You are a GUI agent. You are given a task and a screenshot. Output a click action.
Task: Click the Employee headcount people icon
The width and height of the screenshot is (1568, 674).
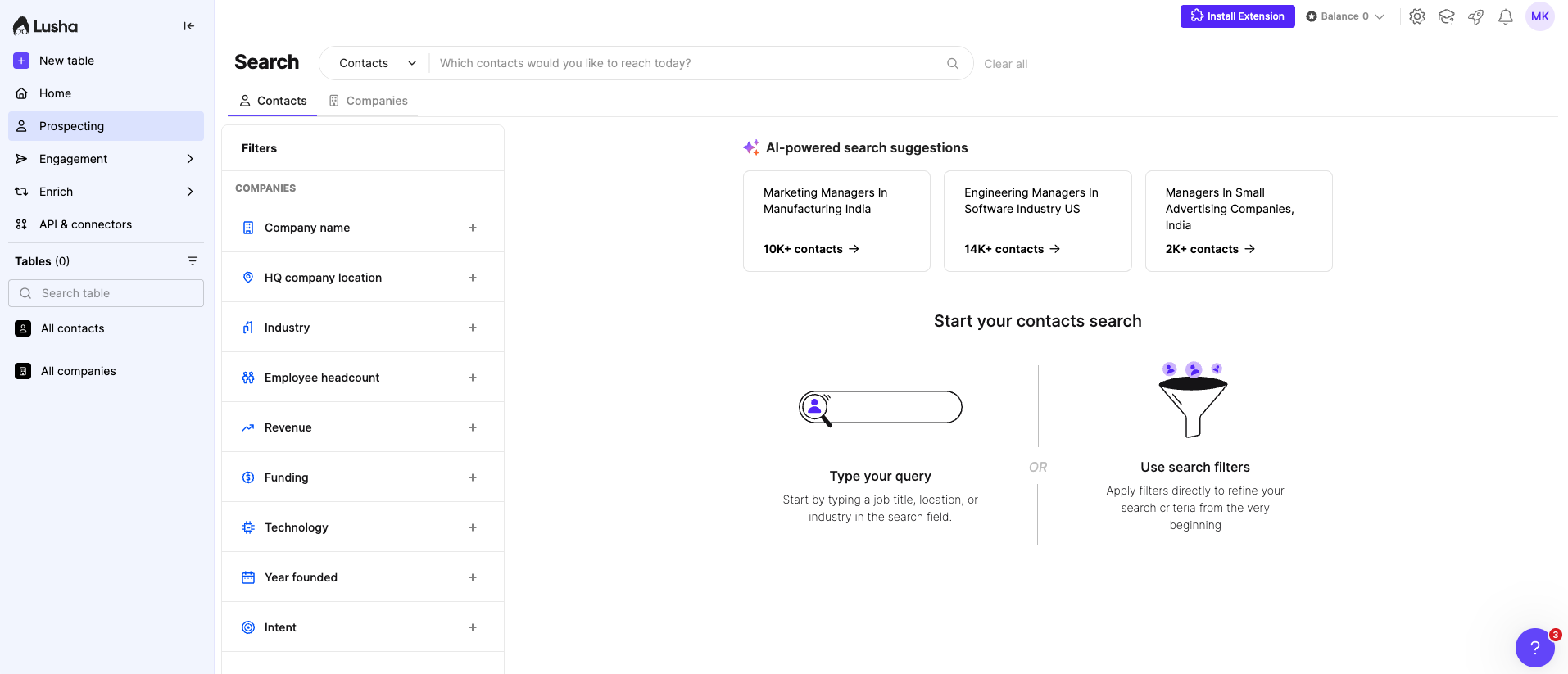pyautogui.click(x=248, y=378)
